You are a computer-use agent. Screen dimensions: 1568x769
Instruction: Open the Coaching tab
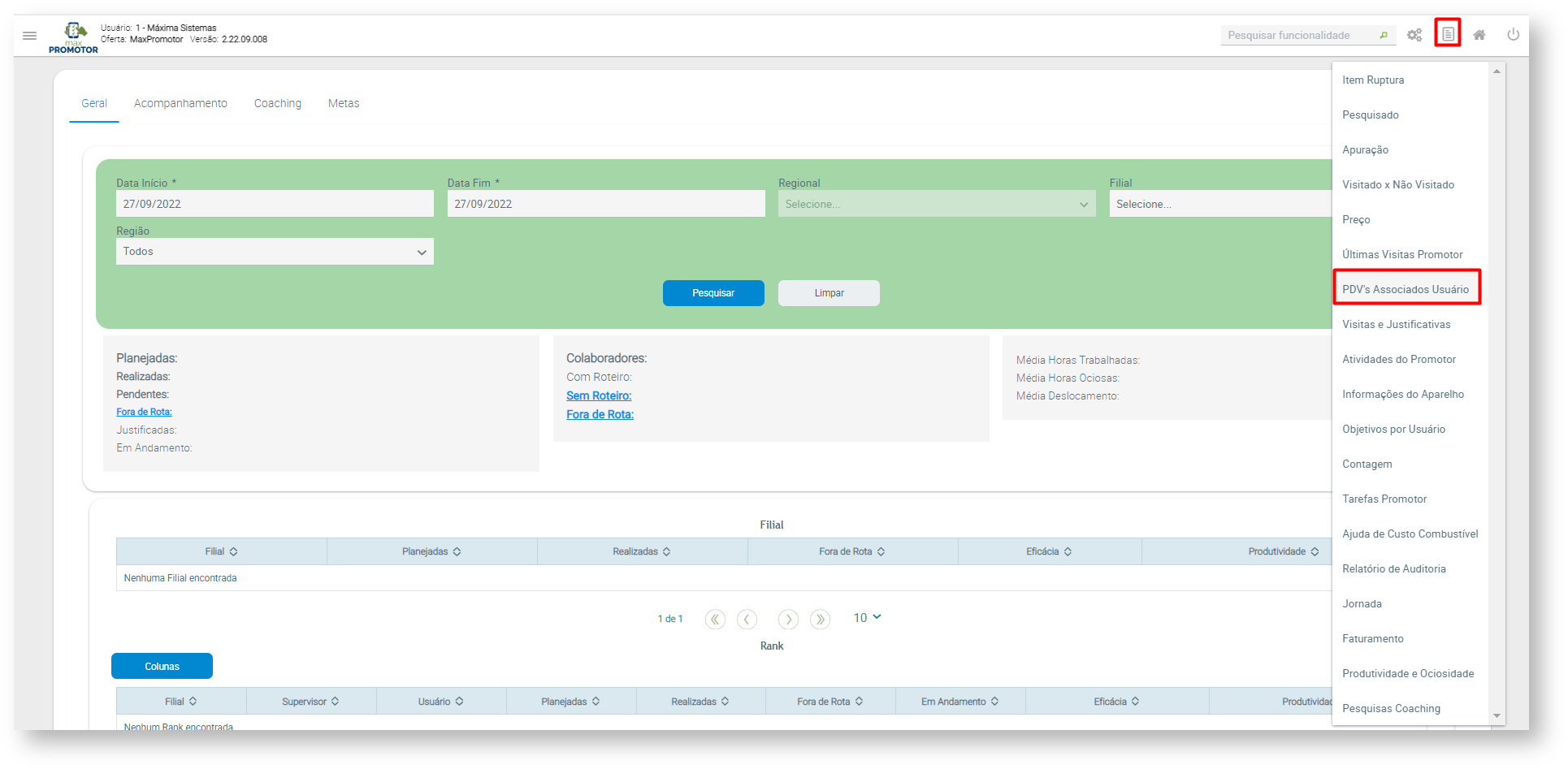[x=278, y=104]
